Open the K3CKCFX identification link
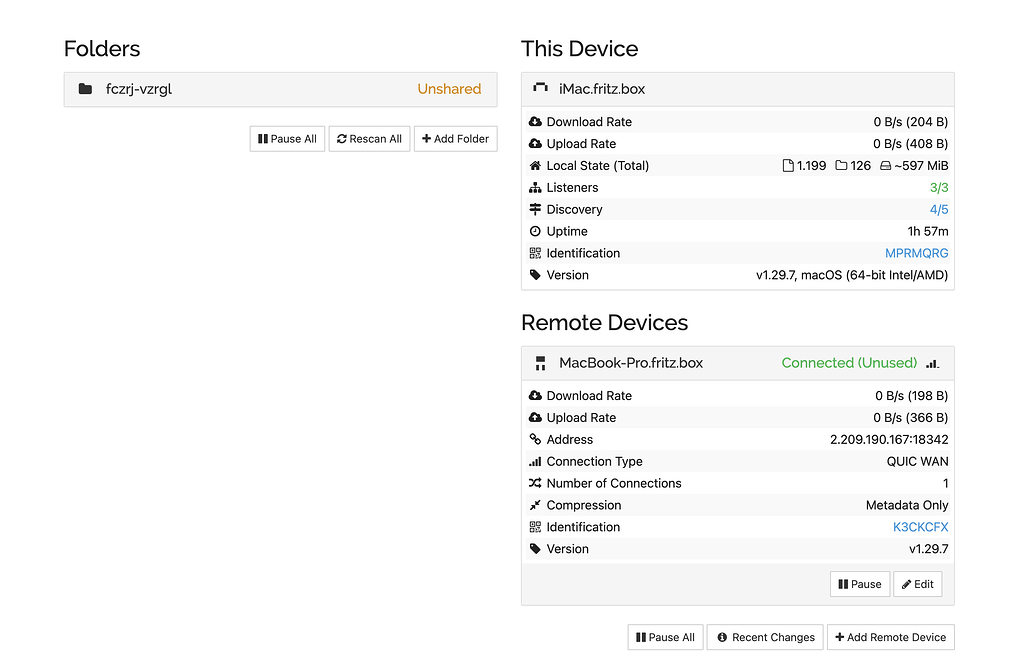 pos(920,528)
